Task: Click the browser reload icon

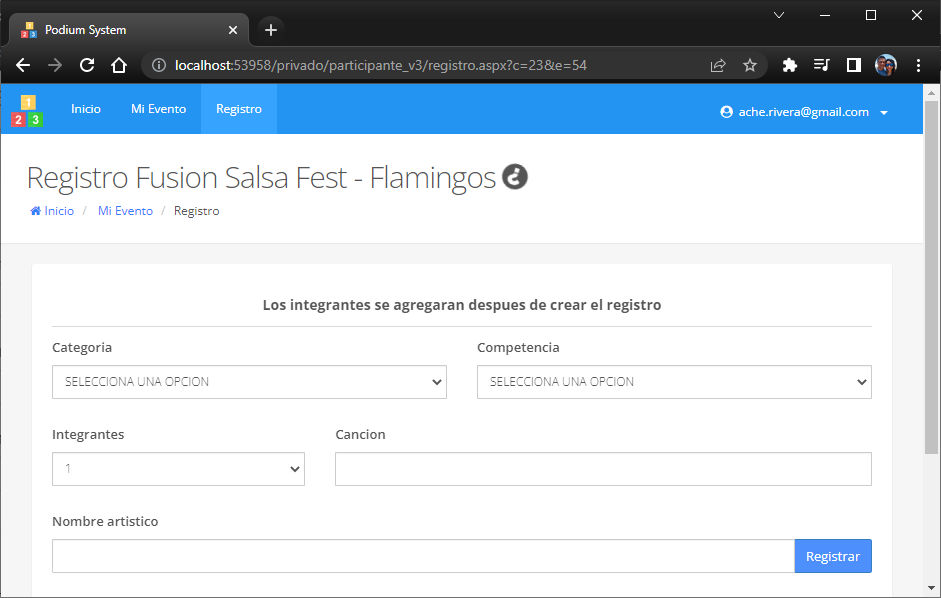Action: coord(87,65)
